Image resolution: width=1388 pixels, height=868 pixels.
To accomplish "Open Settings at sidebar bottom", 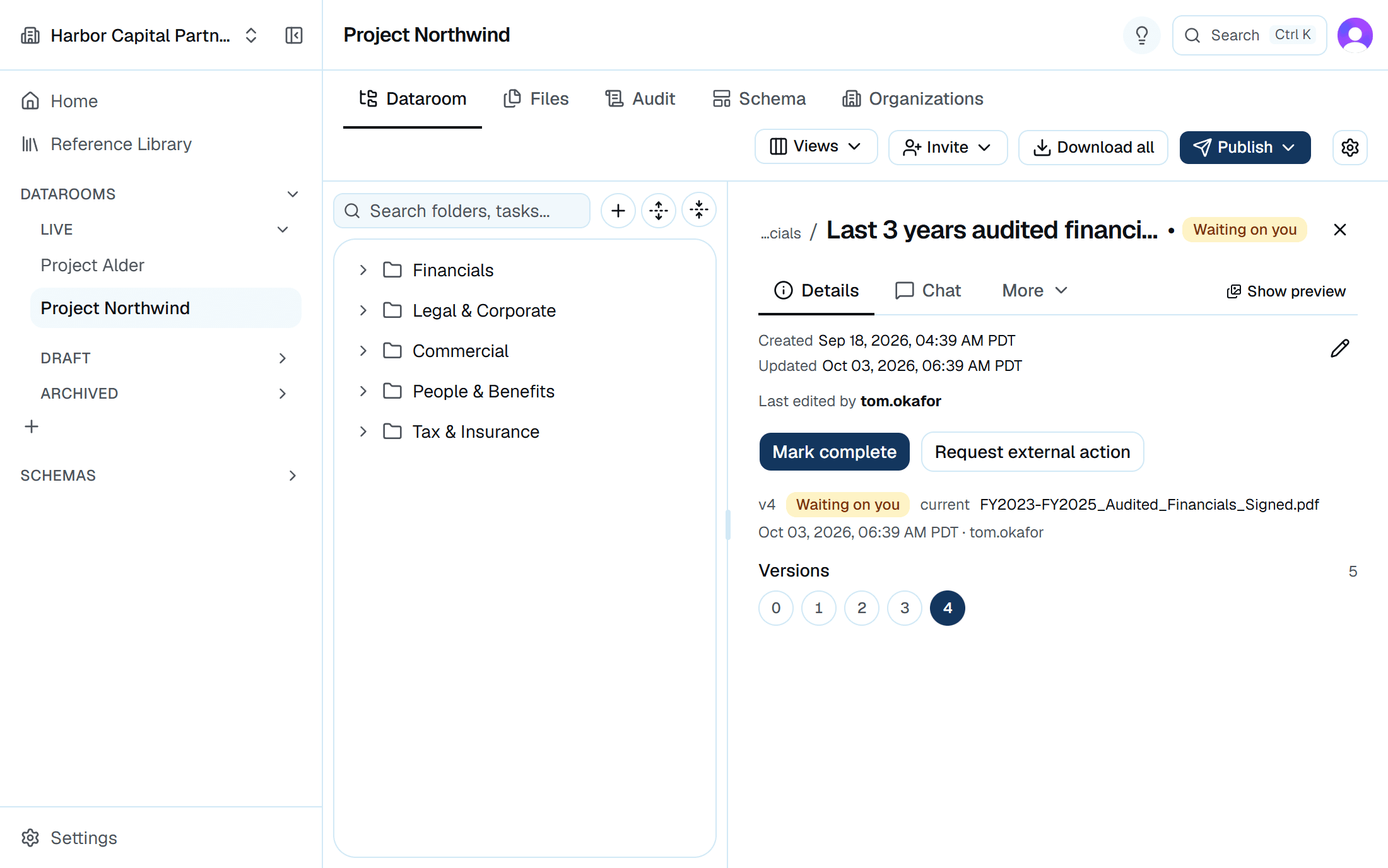I will click(69, 838).
